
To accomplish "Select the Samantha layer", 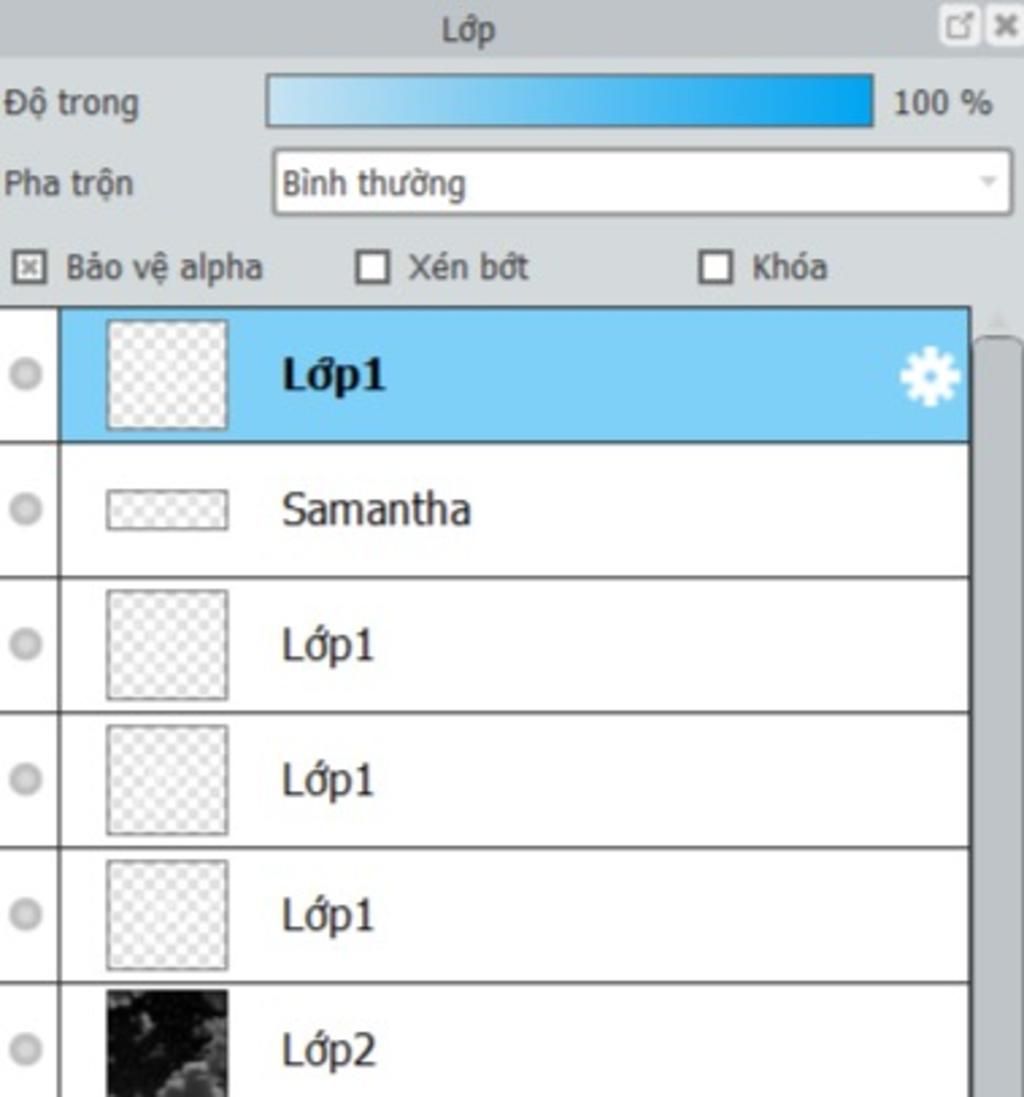I will [515, 509].
